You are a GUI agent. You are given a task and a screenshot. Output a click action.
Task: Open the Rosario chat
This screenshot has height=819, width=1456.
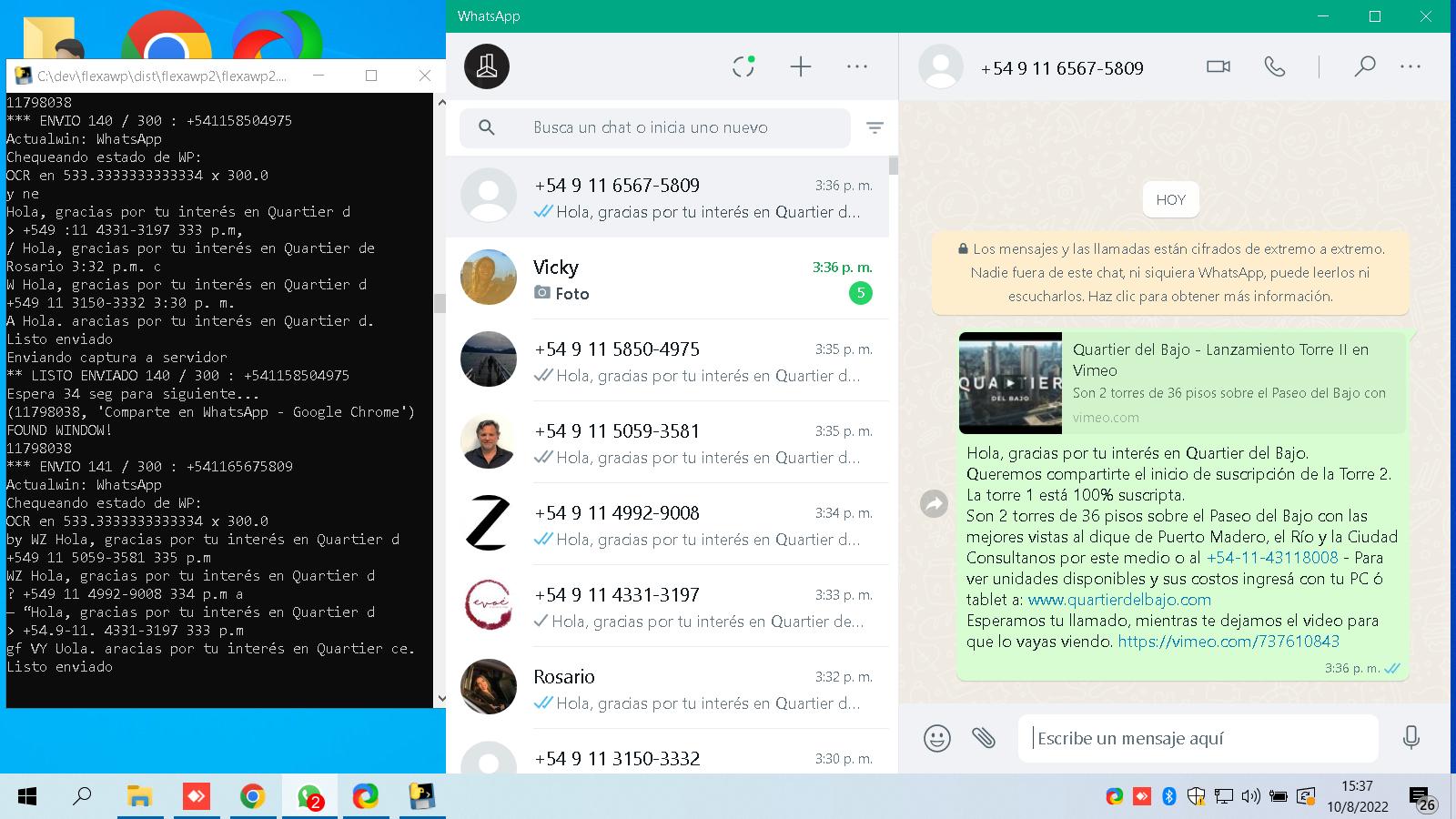[x=667, y=688]
